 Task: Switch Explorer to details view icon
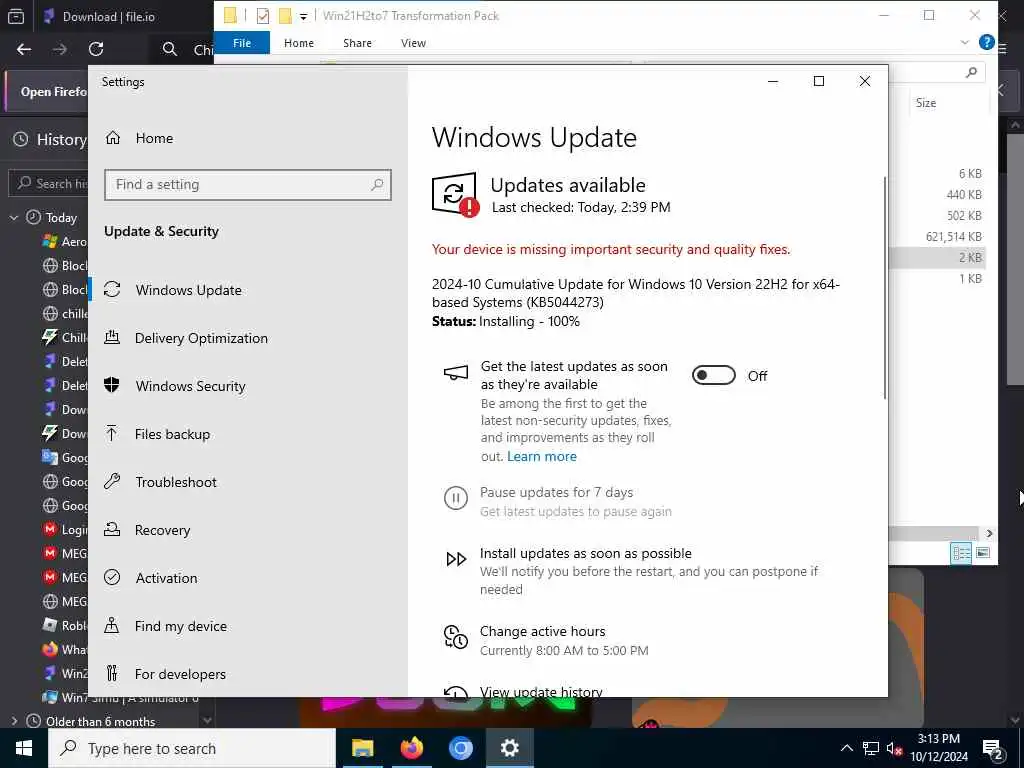coord(961,553)
